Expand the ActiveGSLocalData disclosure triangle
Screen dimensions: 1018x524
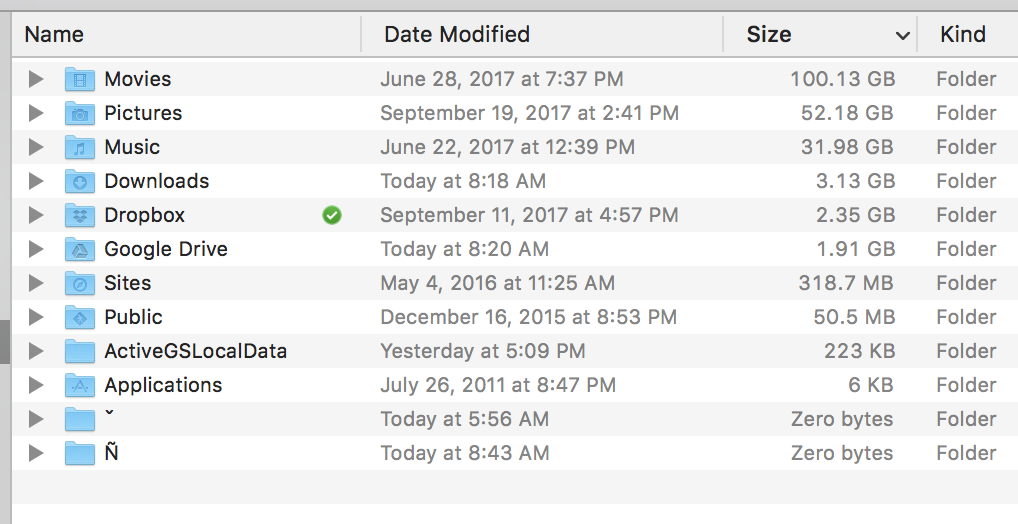(x=36, y=351)
